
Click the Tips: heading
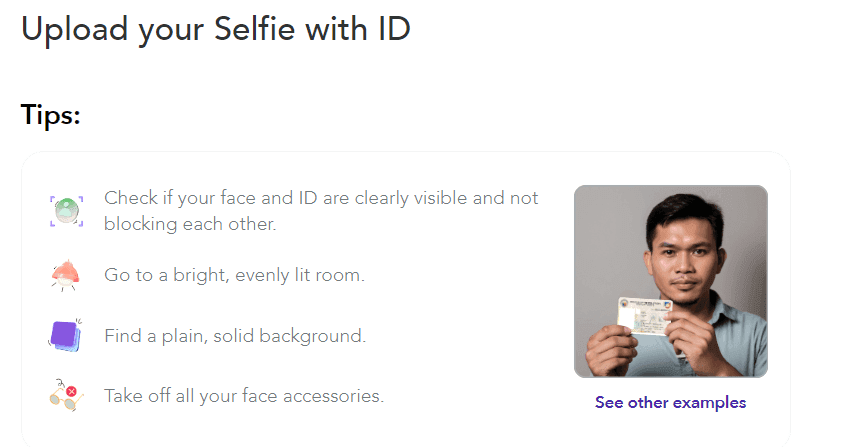click(51, 115)
